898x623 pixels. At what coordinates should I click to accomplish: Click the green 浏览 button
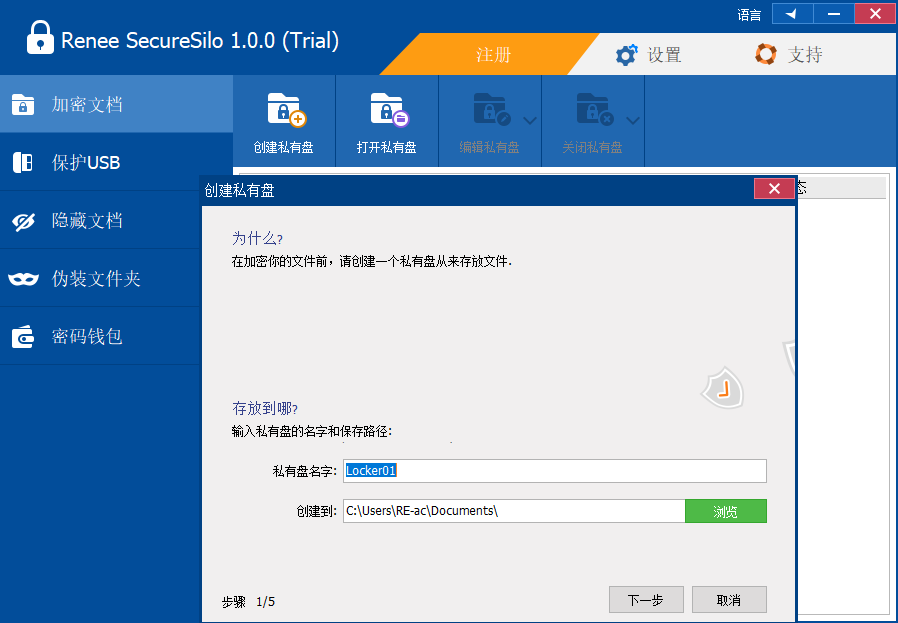point(726,511)
